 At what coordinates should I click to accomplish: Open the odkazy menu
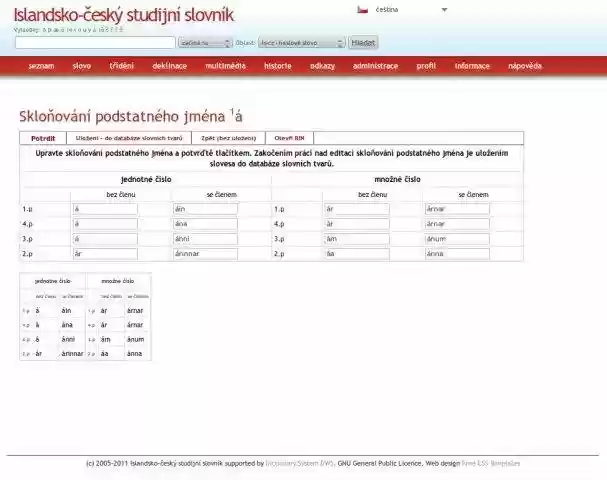tap(322, 66)
